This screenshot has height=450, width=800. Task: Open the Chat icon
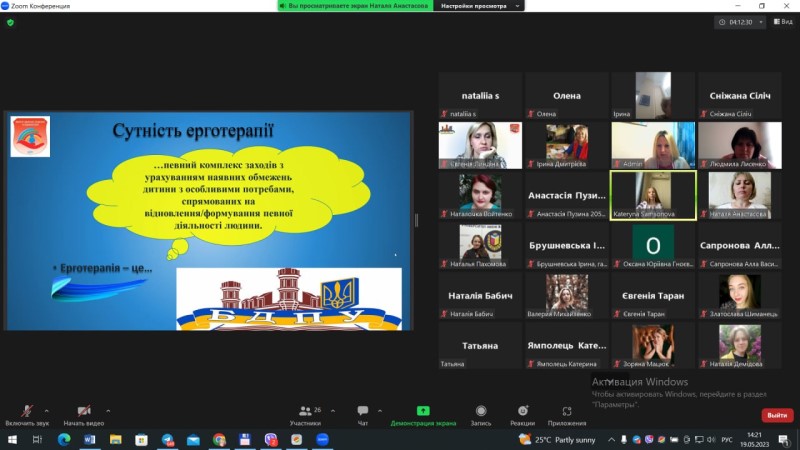[363, 411]
